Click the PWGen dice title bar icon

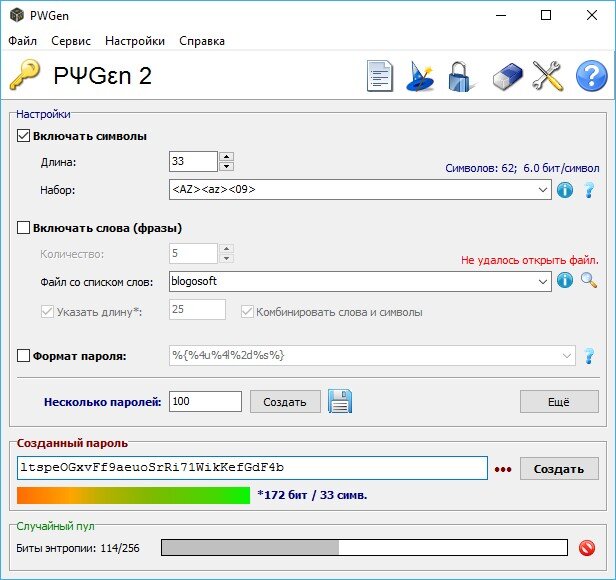(x=17, y=16)
